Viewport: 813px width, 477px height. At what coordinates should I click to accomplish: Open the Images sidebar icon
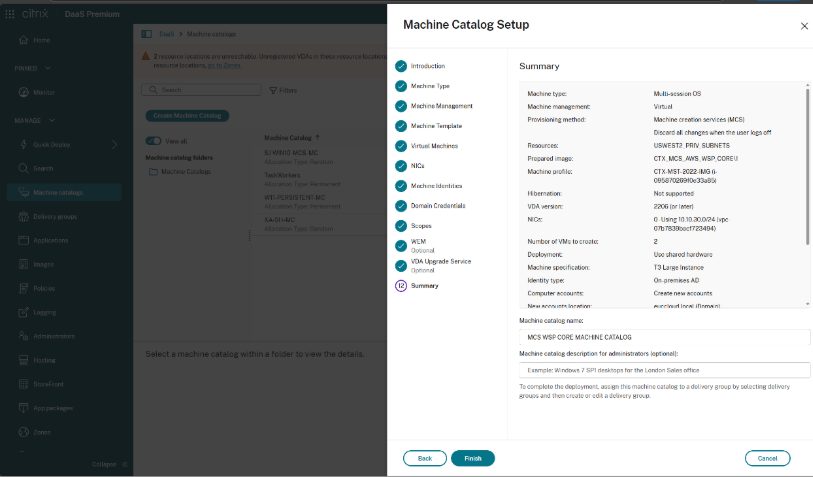click(23, 264)
